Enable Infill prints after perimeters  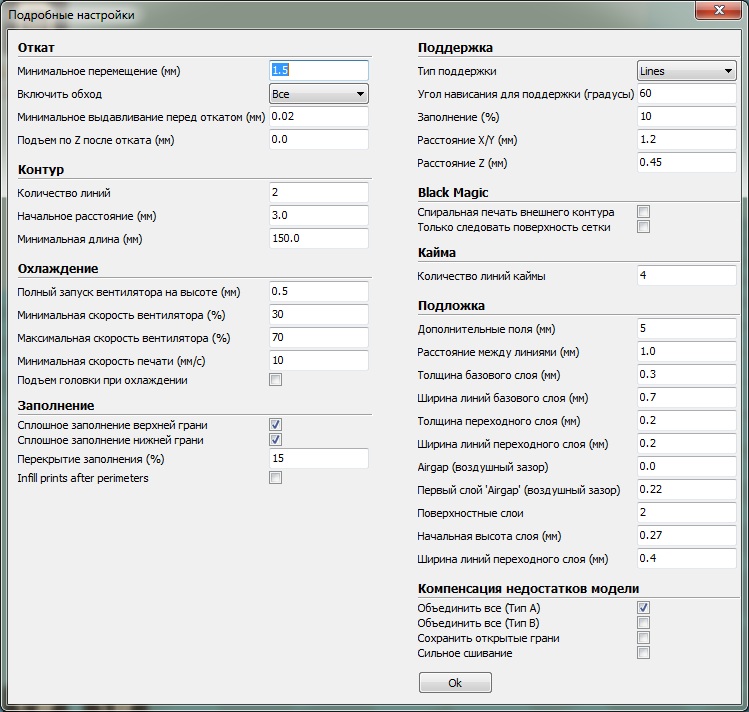pos(276,478)
